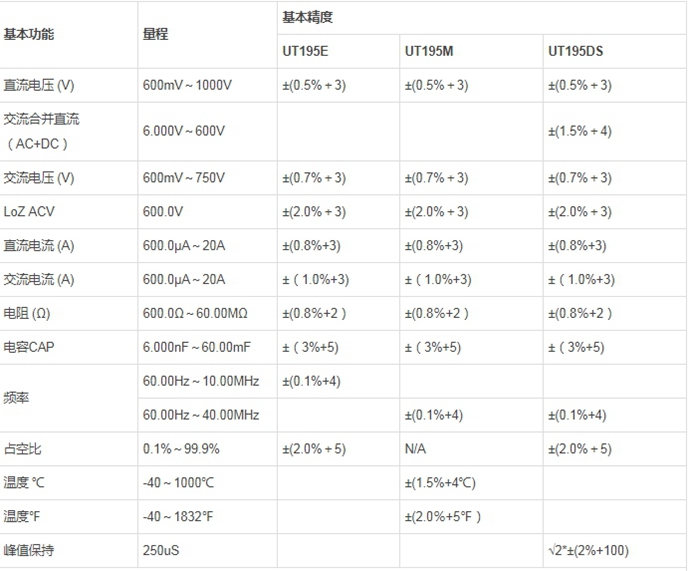Click the LoZ ACV row label

coord(29,212)
